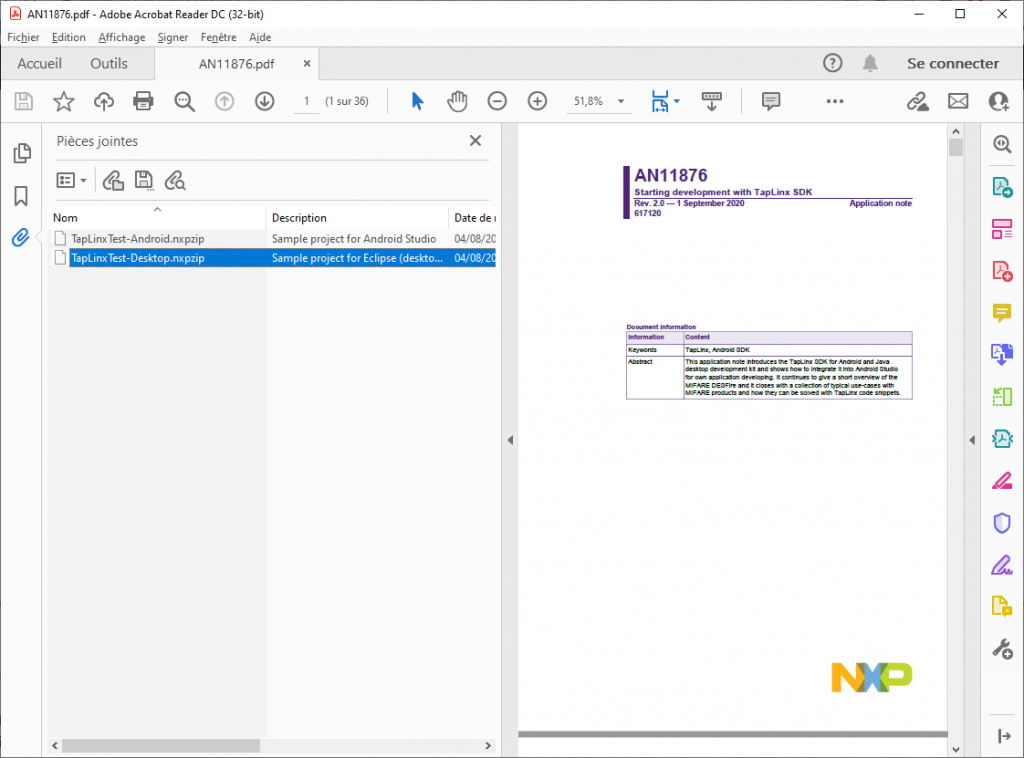Select the AN11876.pdf document tab

click(x=236, y=64)
